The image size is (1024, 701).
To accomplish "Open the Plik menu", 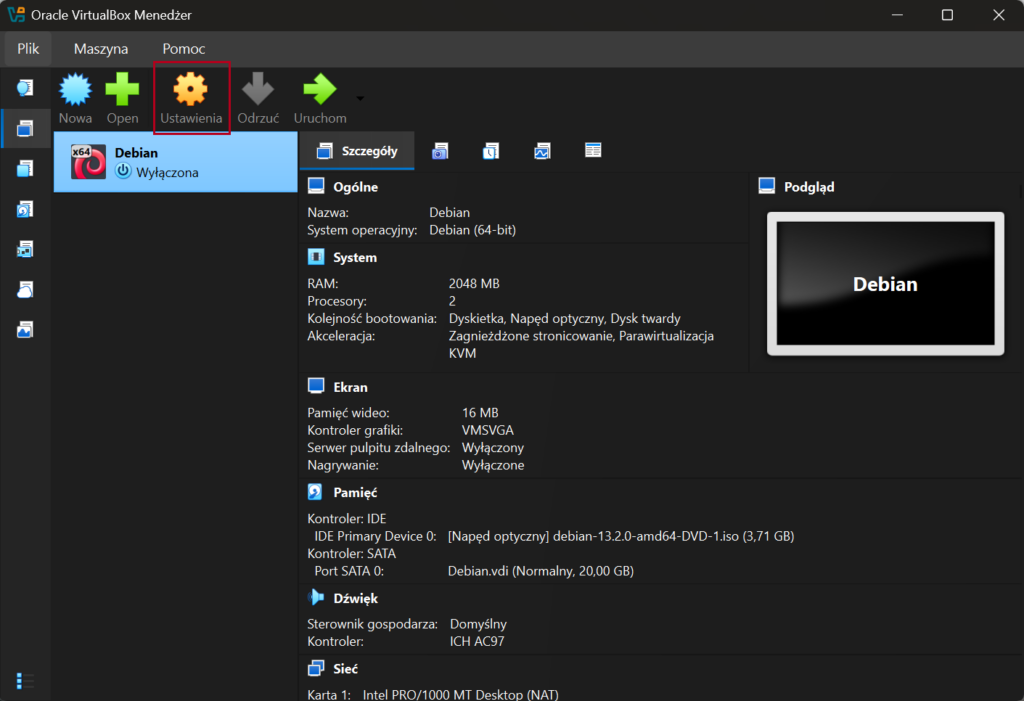I will pyautogui.click(x=28, y=48).
